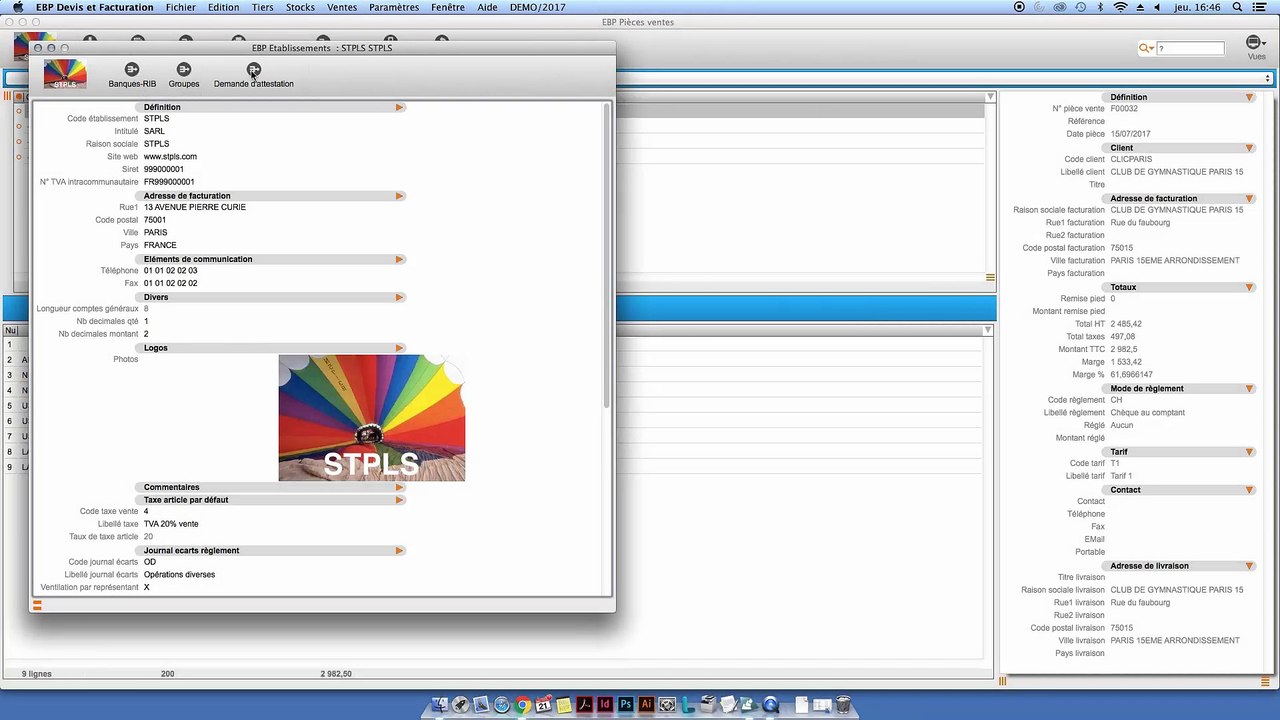The width and height of the screenshot is (1280, 720).
Task: Open Finder from the Dock
Action: click(x=439, y=705)
